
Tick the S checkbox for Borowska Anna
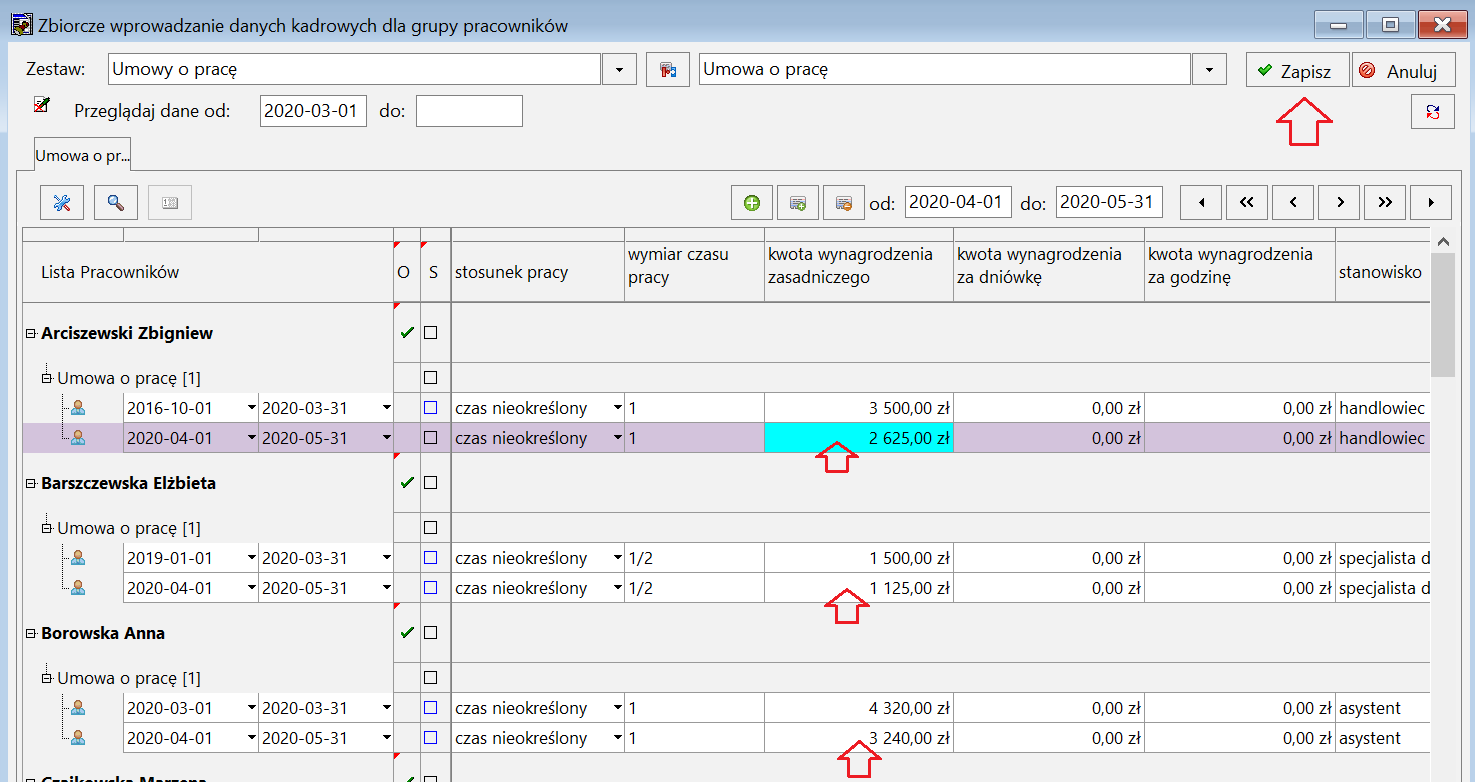click(431, 633)
